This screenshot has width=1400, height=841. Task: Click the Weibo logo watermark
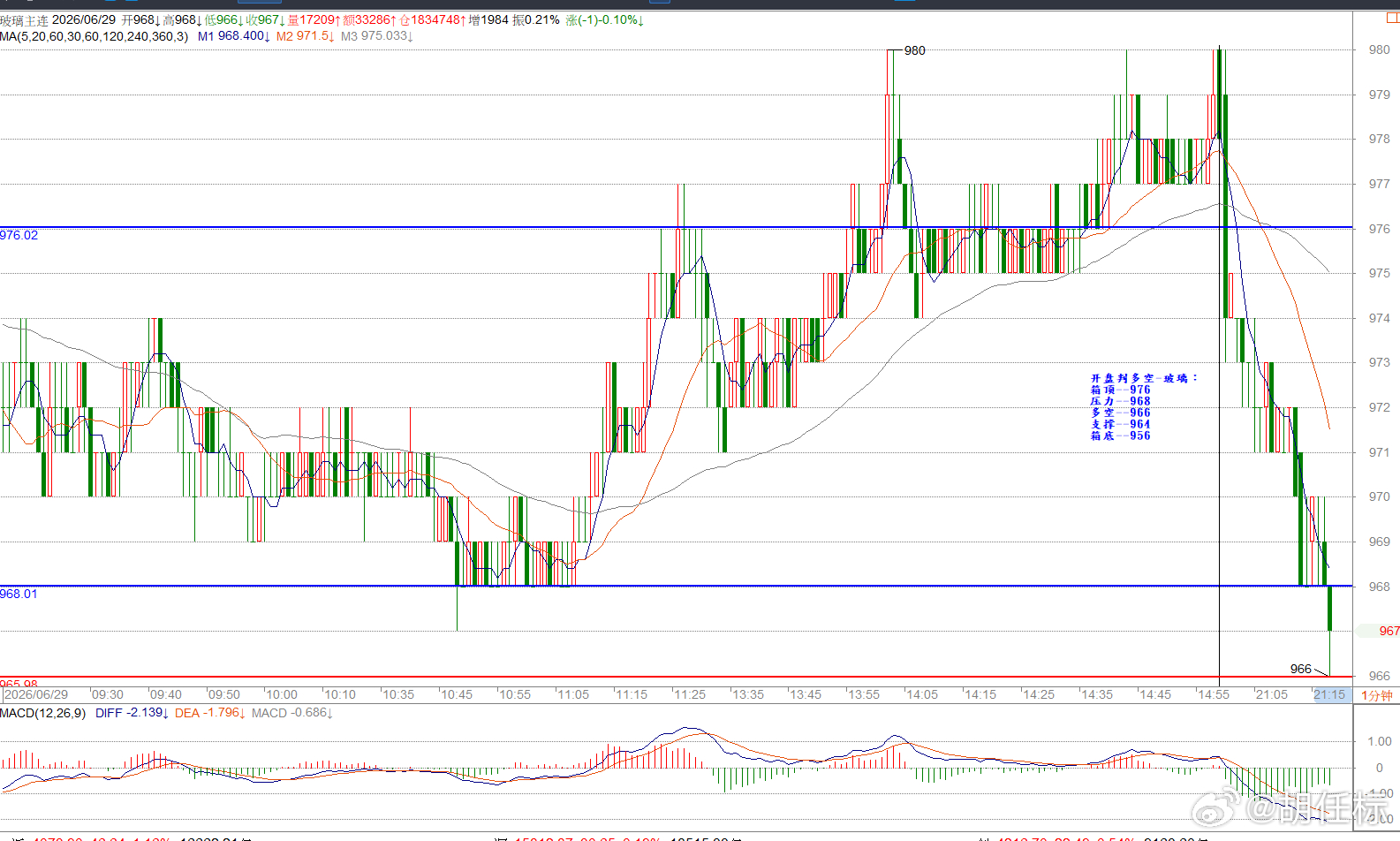pos(1215,807)
